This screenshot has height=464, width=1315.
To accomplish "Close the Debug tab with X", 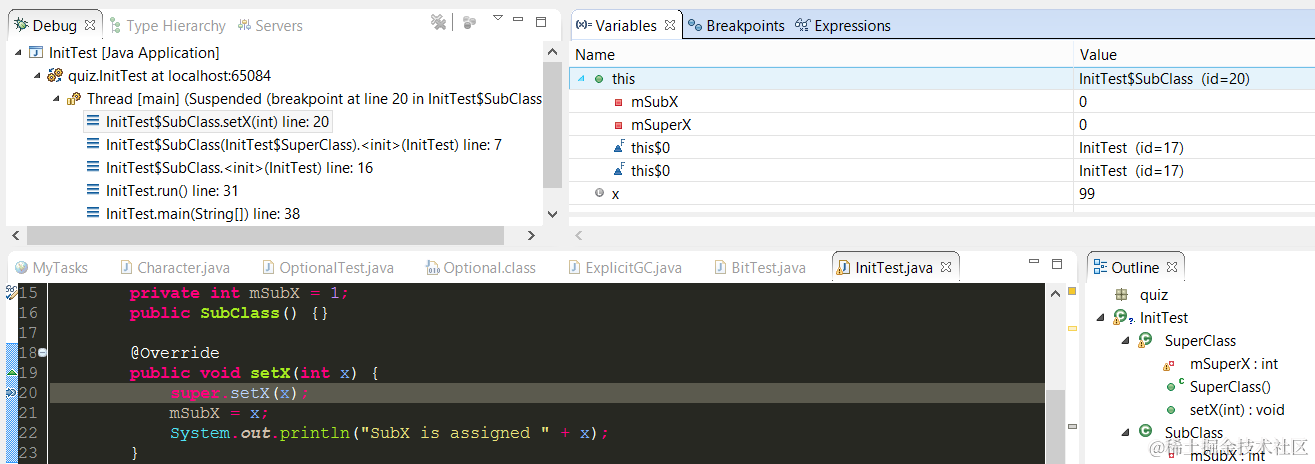I will tap(90, 24).
